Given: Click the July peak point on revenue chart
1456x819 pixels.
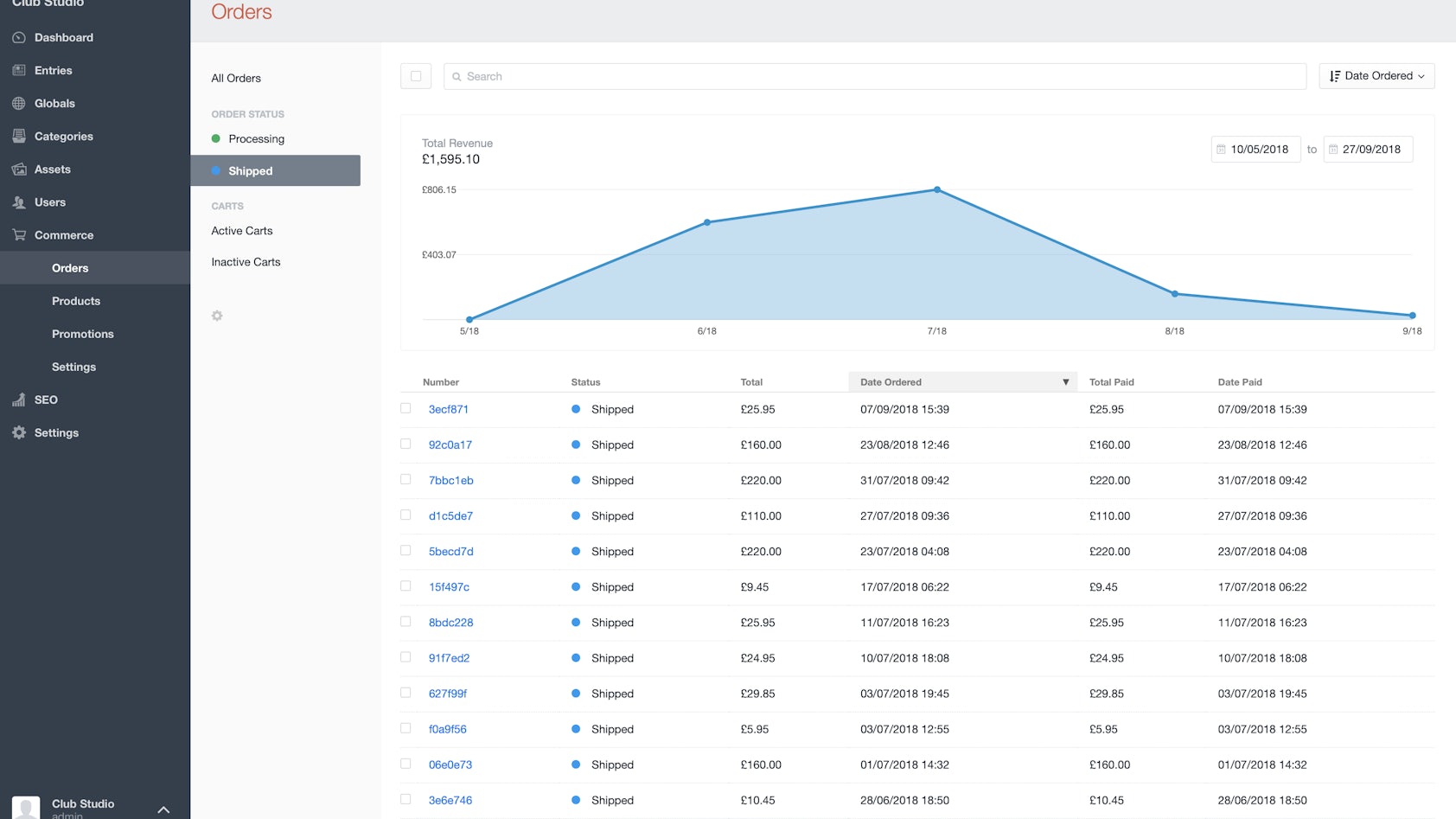Looking at the screenshot, I should 936,190.
